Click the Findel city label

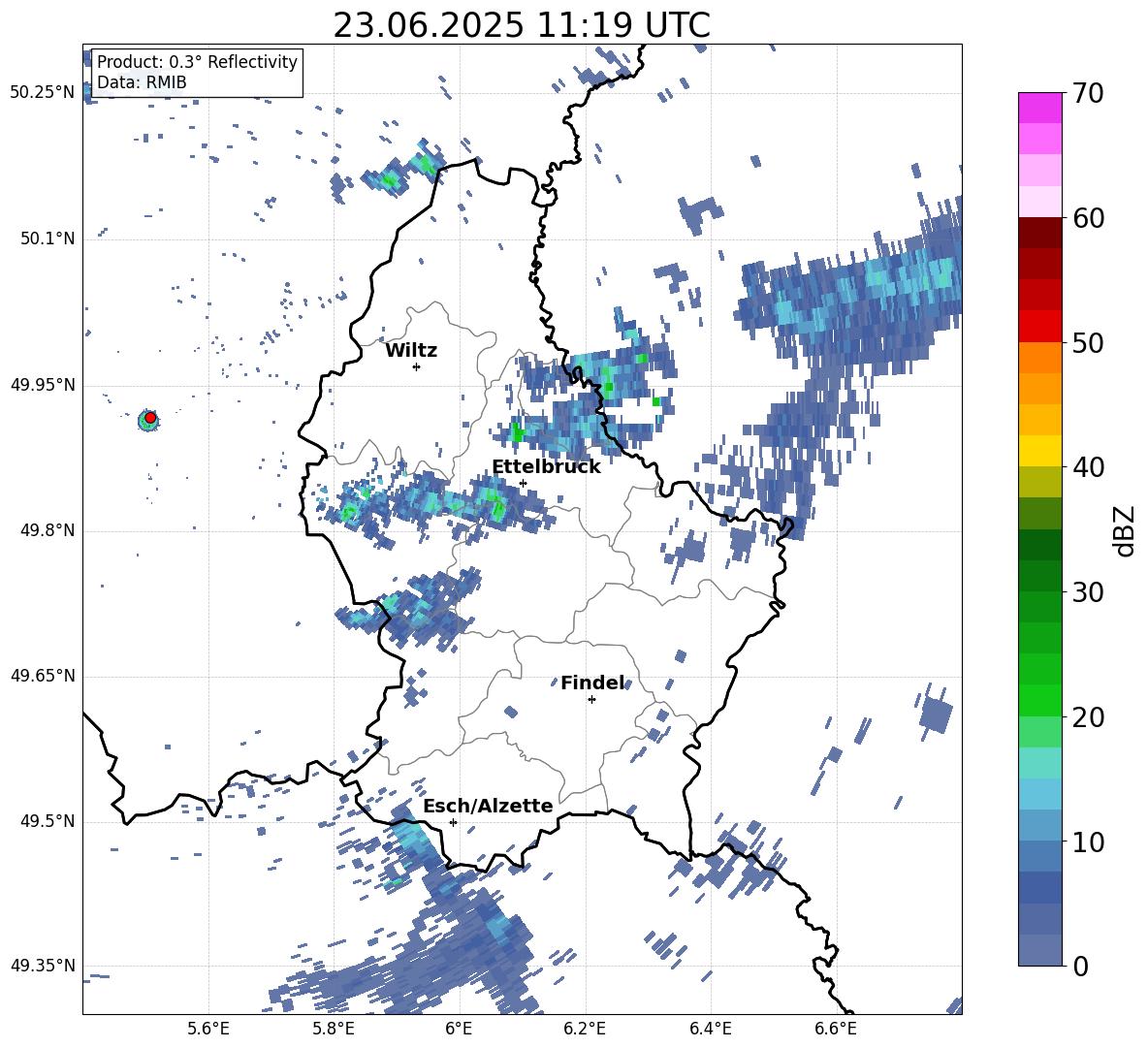pos(593,683)
